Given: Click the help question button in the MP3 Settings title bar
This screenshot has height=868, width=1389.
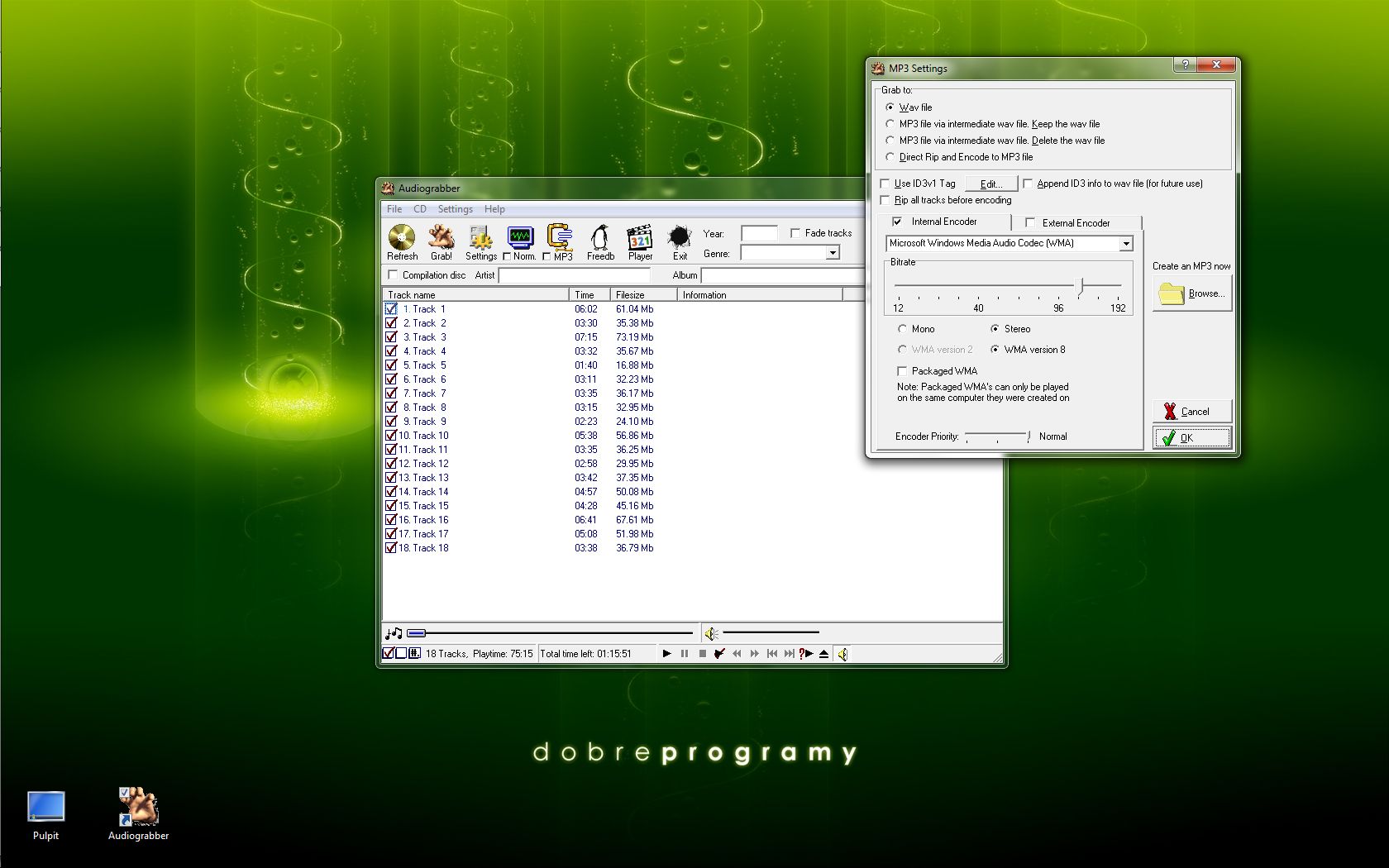Looking at the screenshot, I should 1185,65.
